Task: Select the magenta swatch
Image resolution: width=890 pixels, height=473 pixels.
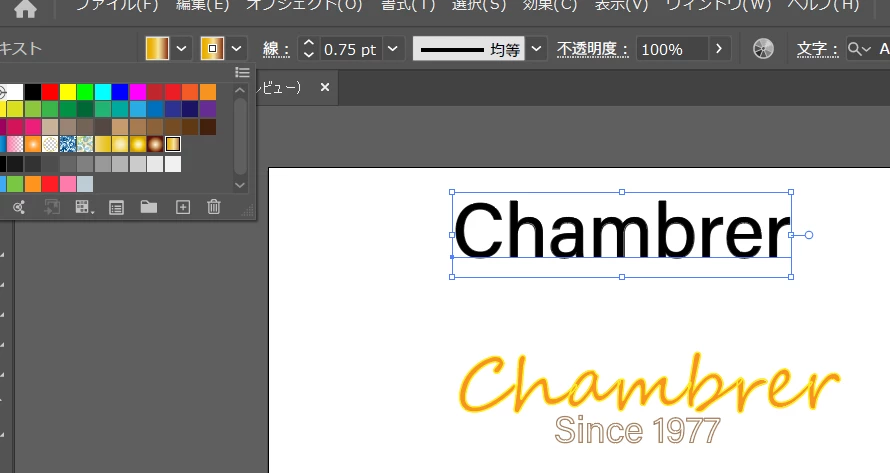Action: [x=138, y=91]
